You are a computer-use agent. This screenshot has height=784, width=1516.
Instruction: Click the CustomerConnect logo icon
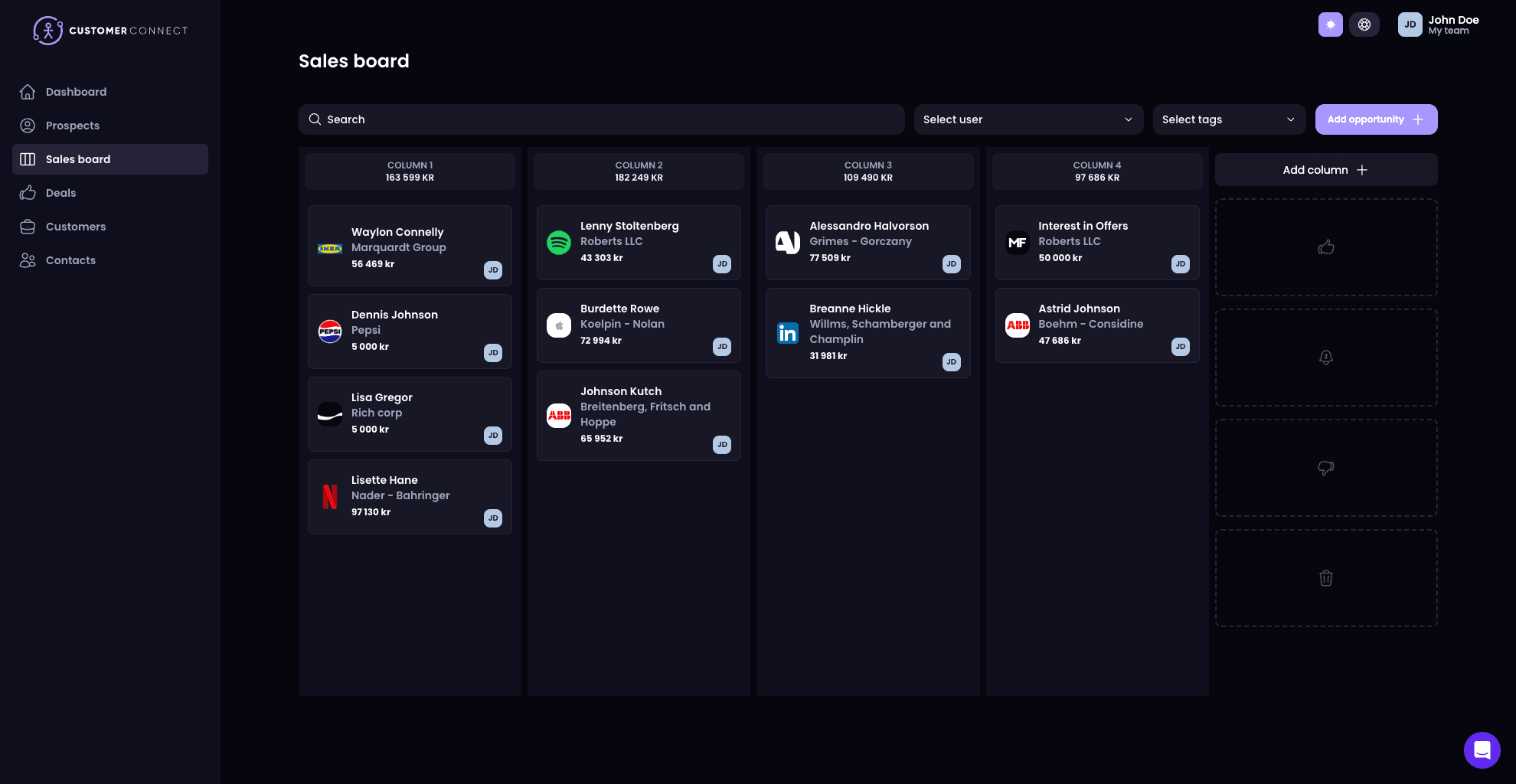point(47,30)
